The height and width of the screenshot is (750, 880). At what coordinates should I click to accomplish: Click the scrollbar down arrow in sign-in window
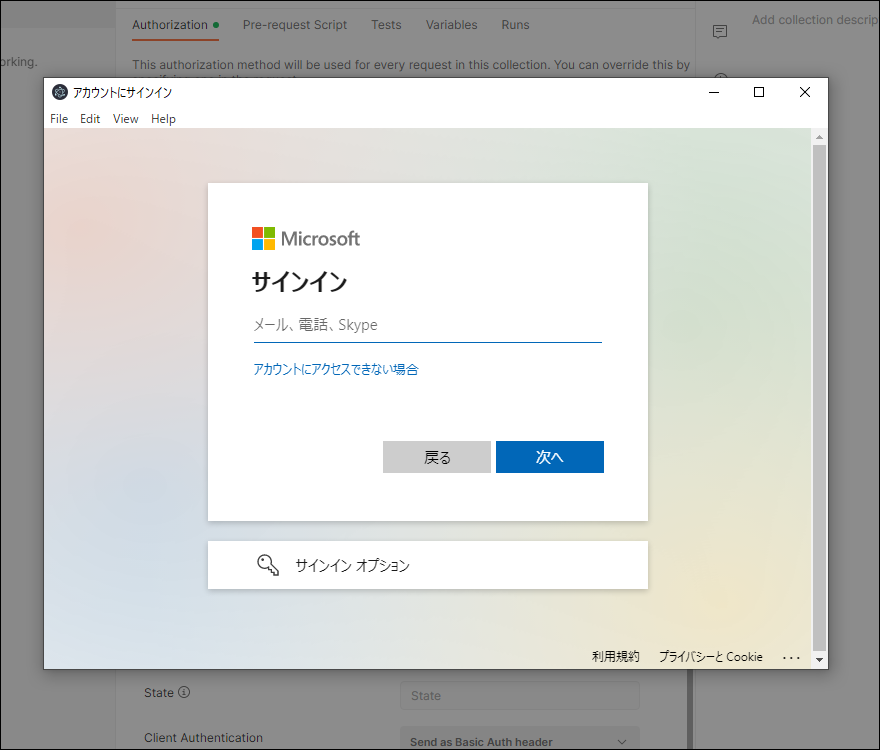(x=819, y=660)
